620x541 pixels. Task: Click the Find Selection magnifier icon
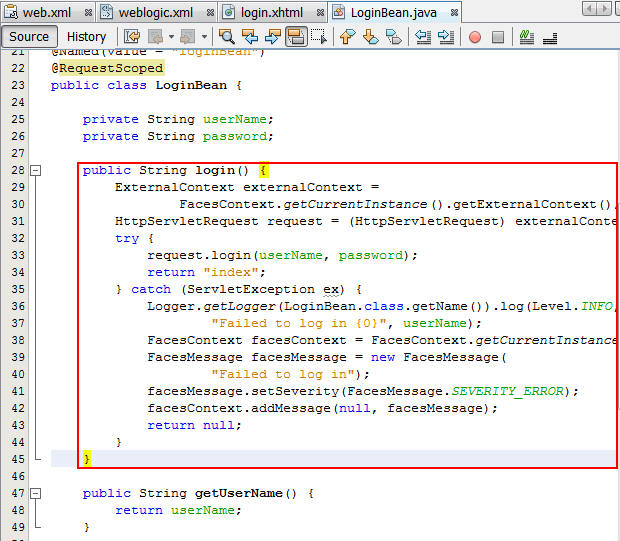point(227,37)
